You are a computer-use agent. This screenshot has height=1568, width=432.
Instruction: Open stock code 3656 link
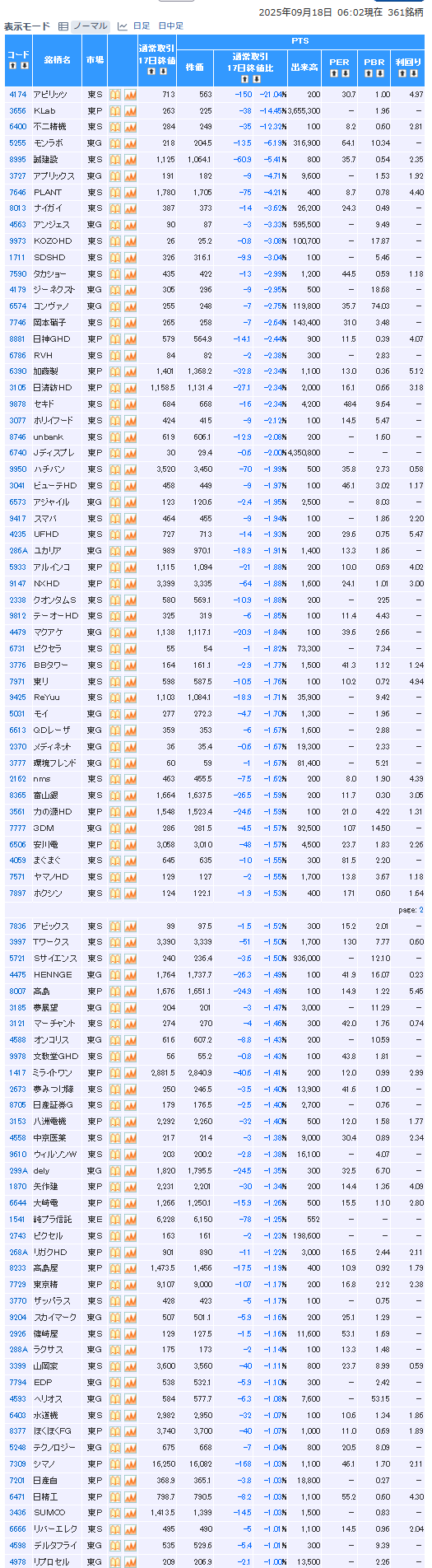pyautogui.click(x=18, y=110)
